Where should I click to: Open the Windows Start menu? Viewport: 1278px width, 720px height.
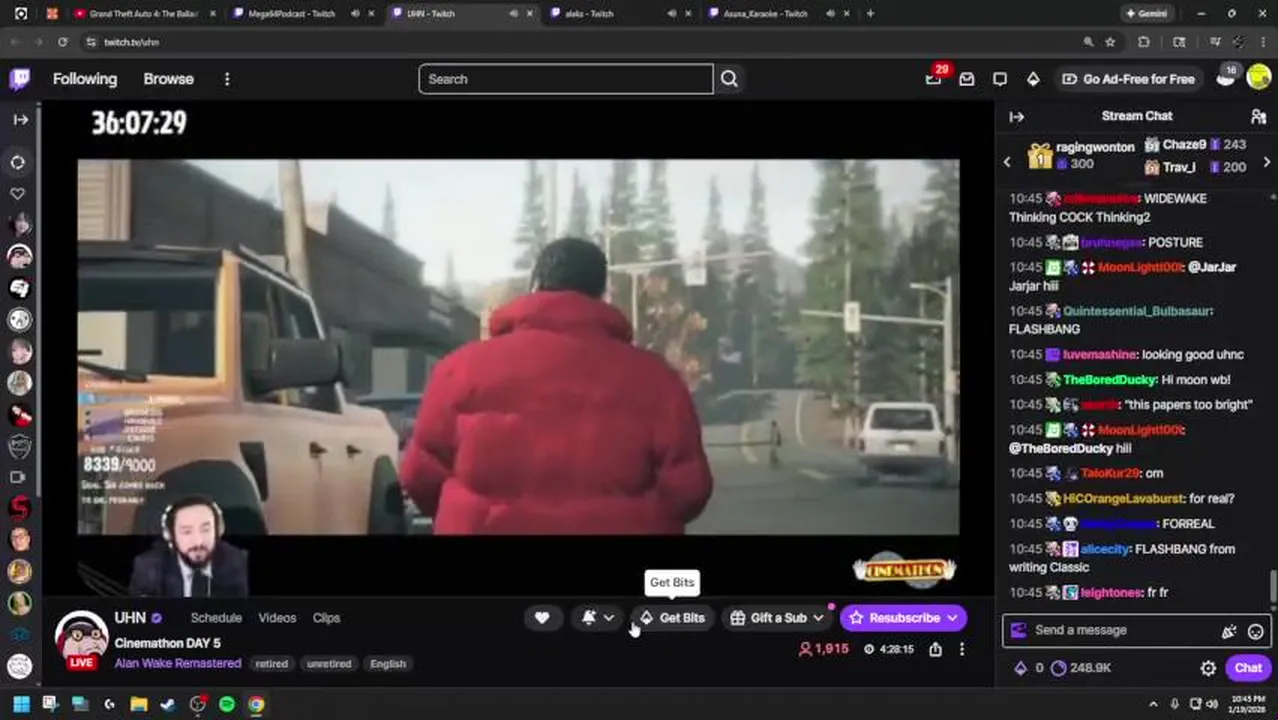pyautogui.click(x=21, y=704)
